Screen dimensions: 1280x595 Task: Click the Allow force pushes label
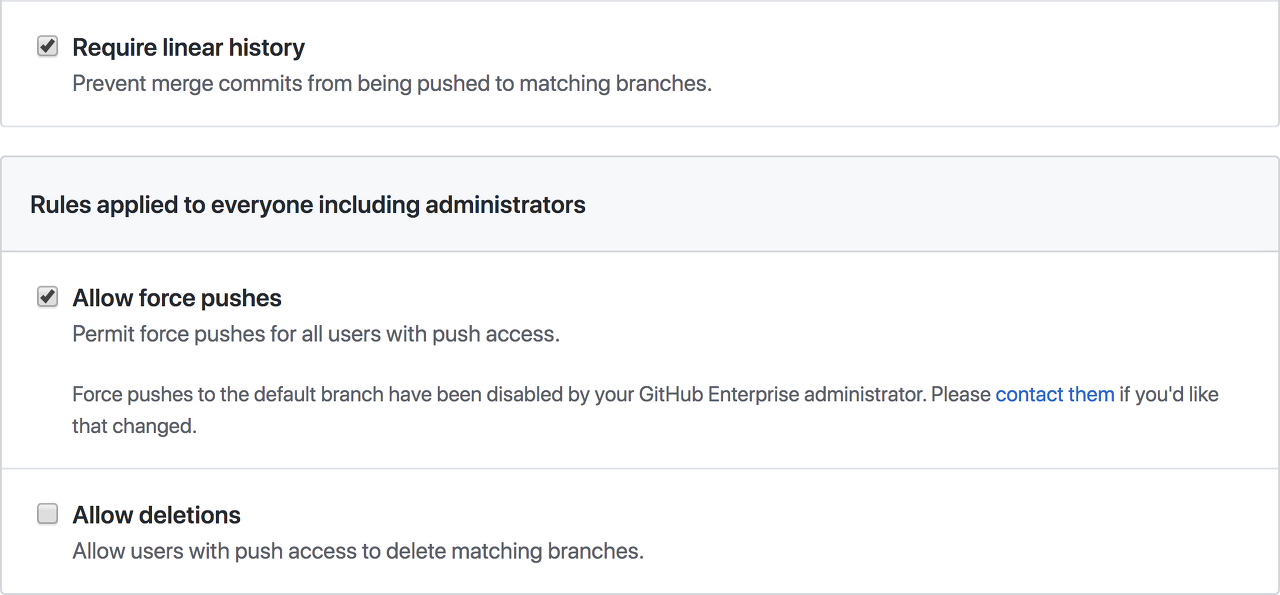click(x=177, y=298)
